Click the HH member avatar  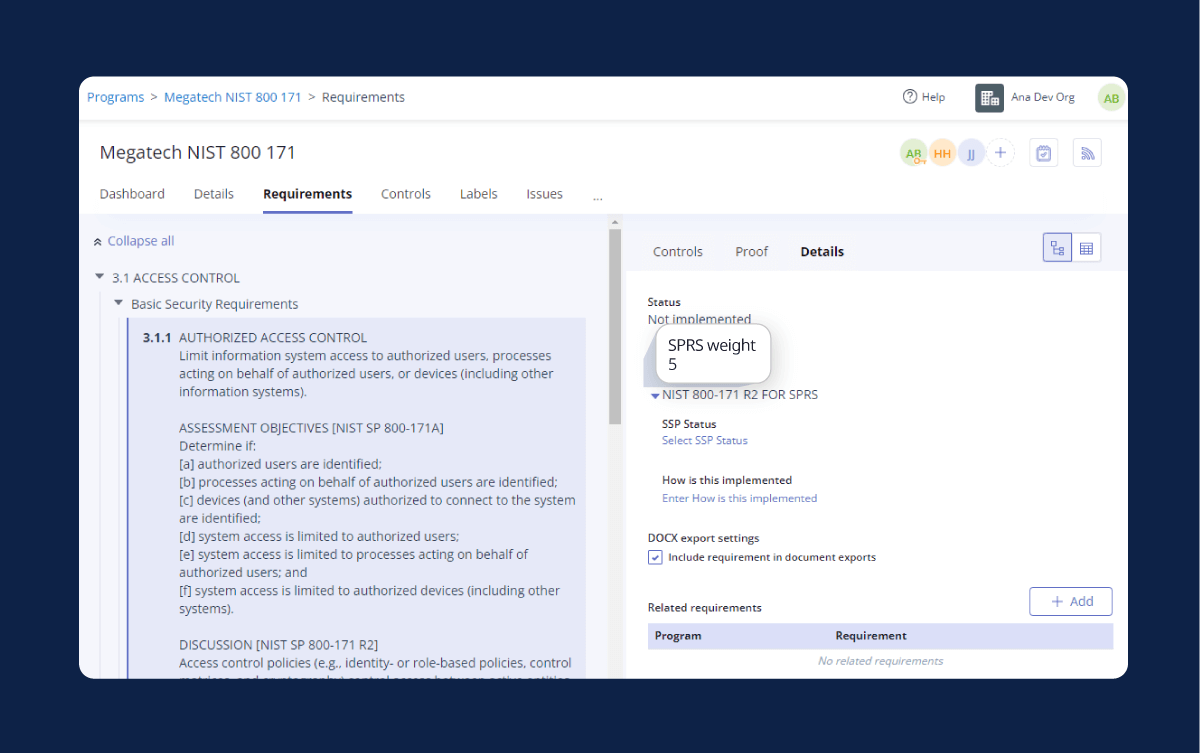pos(942,153)
